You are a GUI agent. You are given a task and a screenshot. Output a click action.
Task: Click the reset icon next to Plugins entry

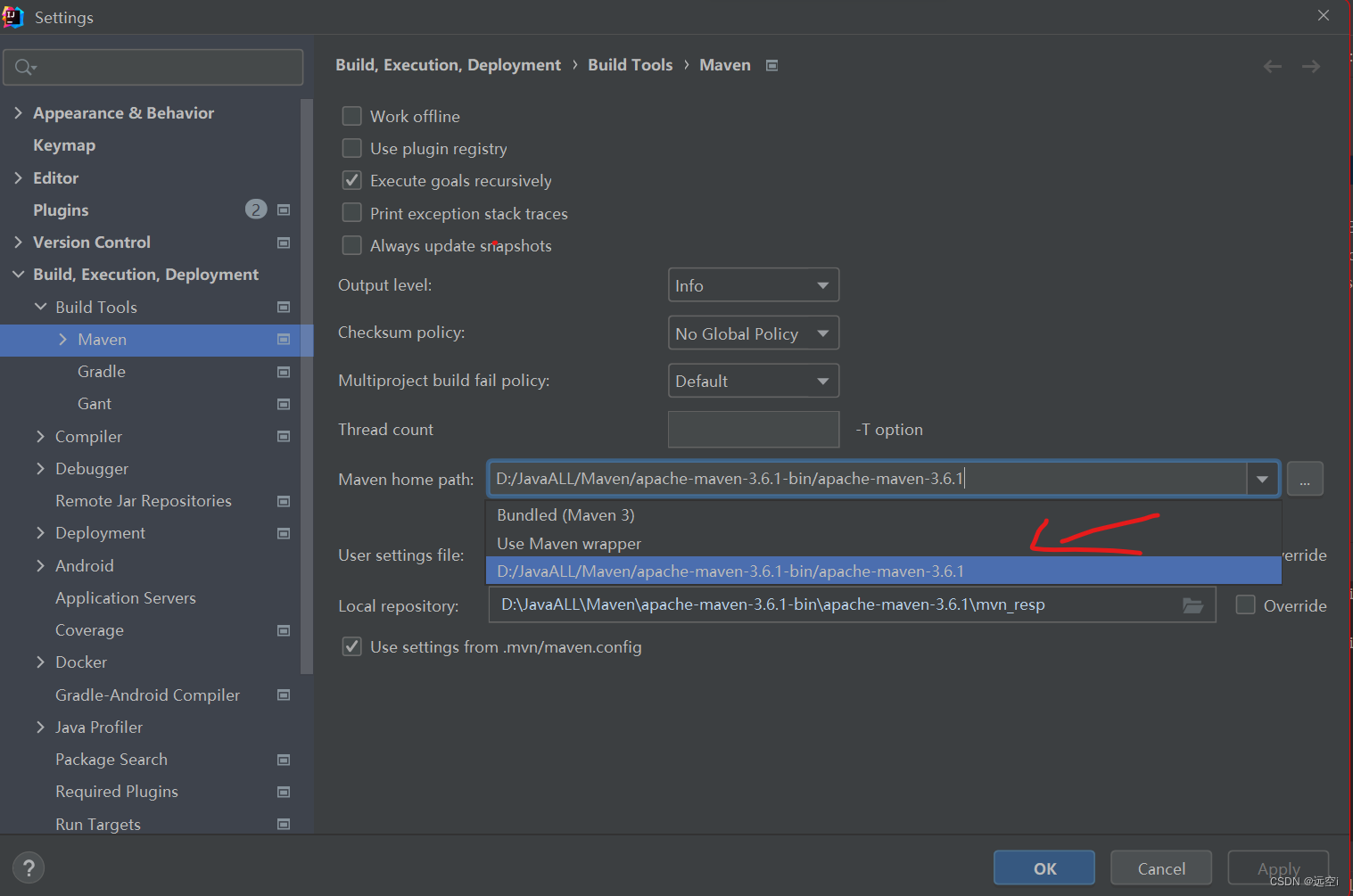point(283,210)
